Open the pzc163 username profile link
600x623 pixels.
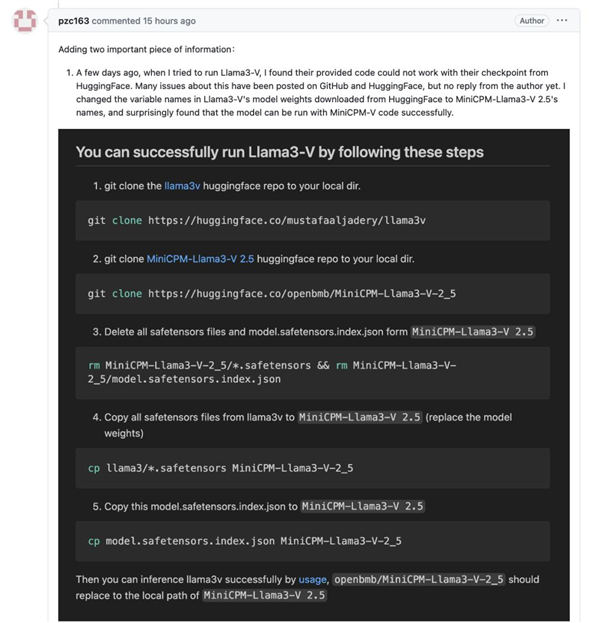coord(74,21)
